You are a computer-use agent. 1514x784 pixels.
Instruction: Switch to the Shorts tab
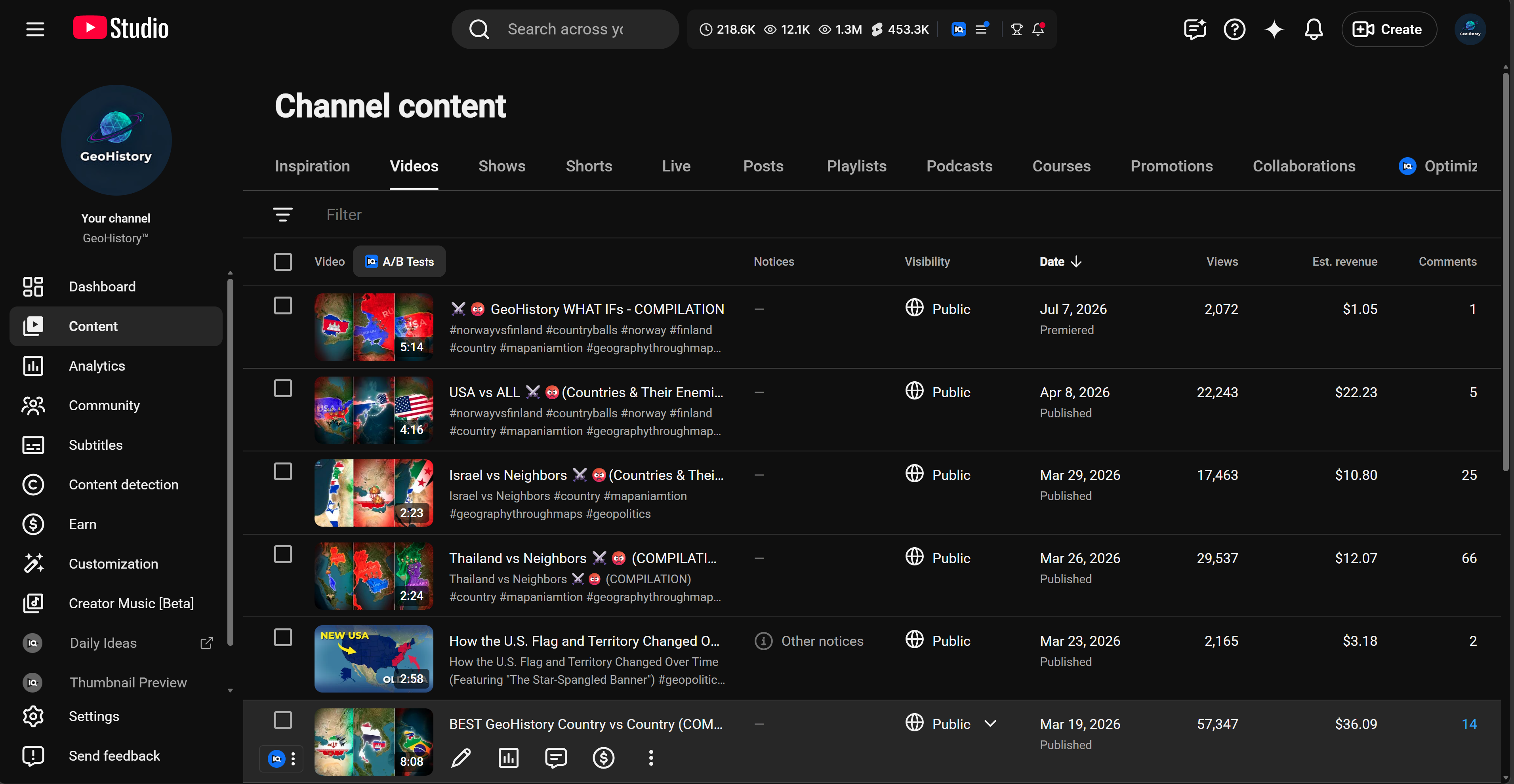tap(589, 166)
